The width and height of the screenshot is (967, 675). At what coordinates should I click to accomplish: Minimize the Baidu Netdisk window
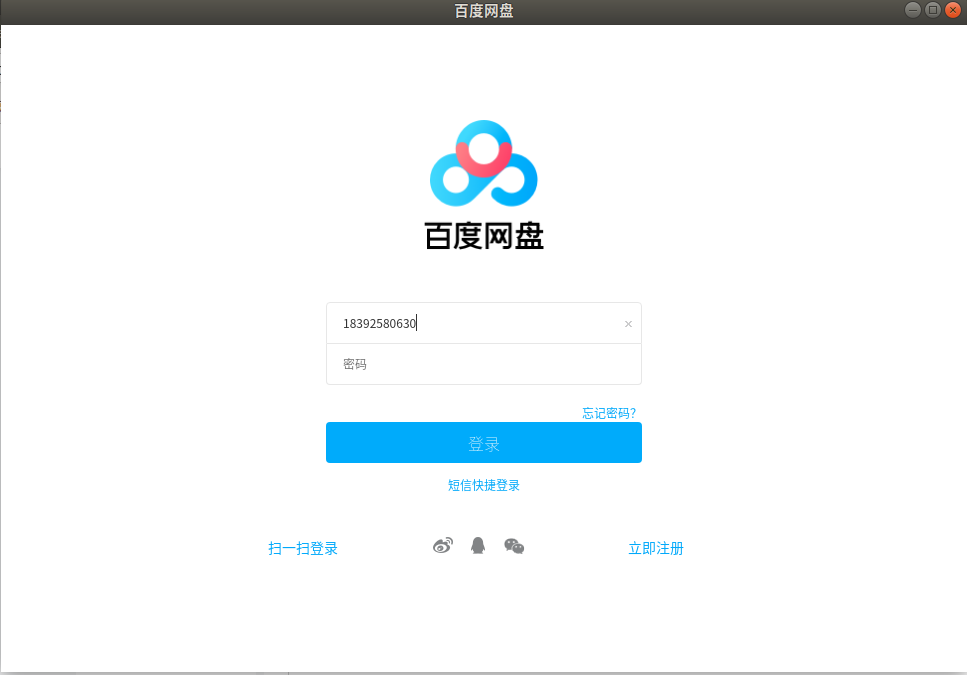click(913, 9)
